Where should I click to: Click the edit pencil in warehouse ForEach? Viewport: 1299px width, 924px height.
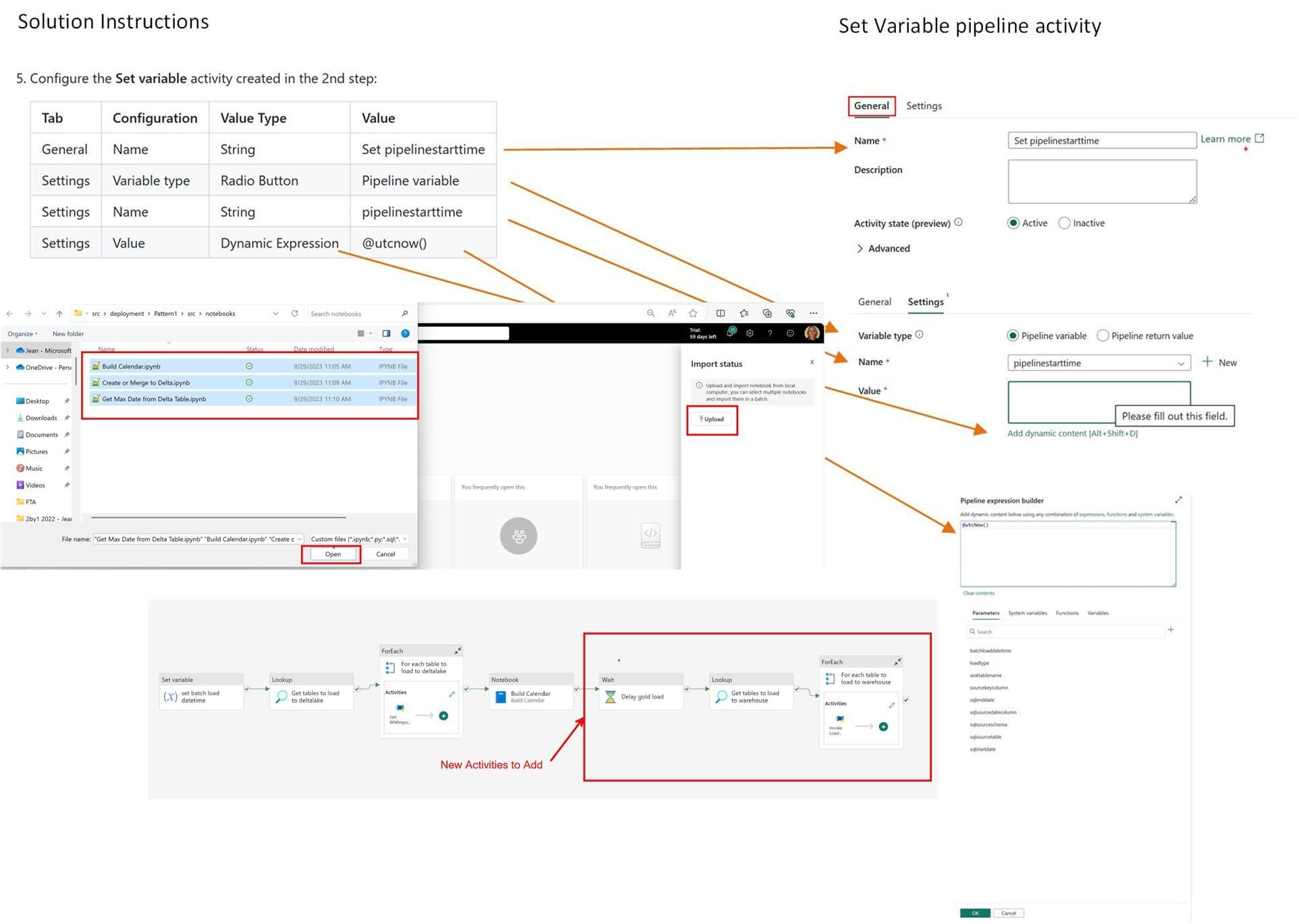pos(892,705)
